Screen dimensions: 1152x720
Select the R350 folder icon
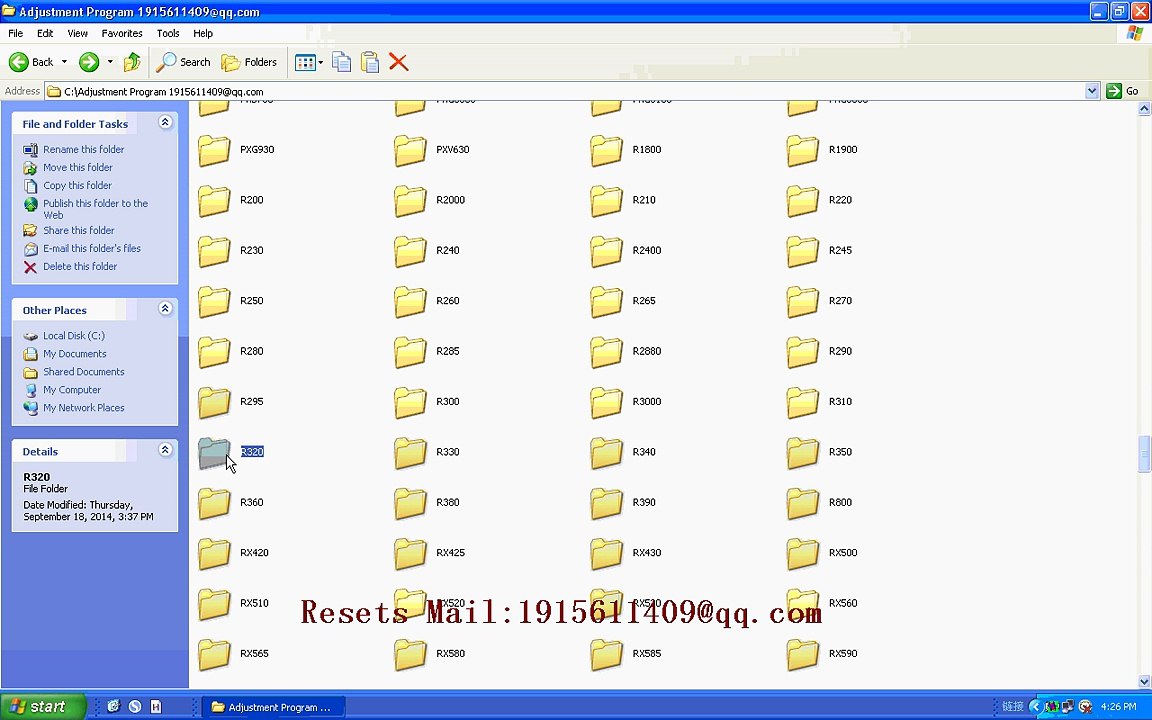(803, 453)
